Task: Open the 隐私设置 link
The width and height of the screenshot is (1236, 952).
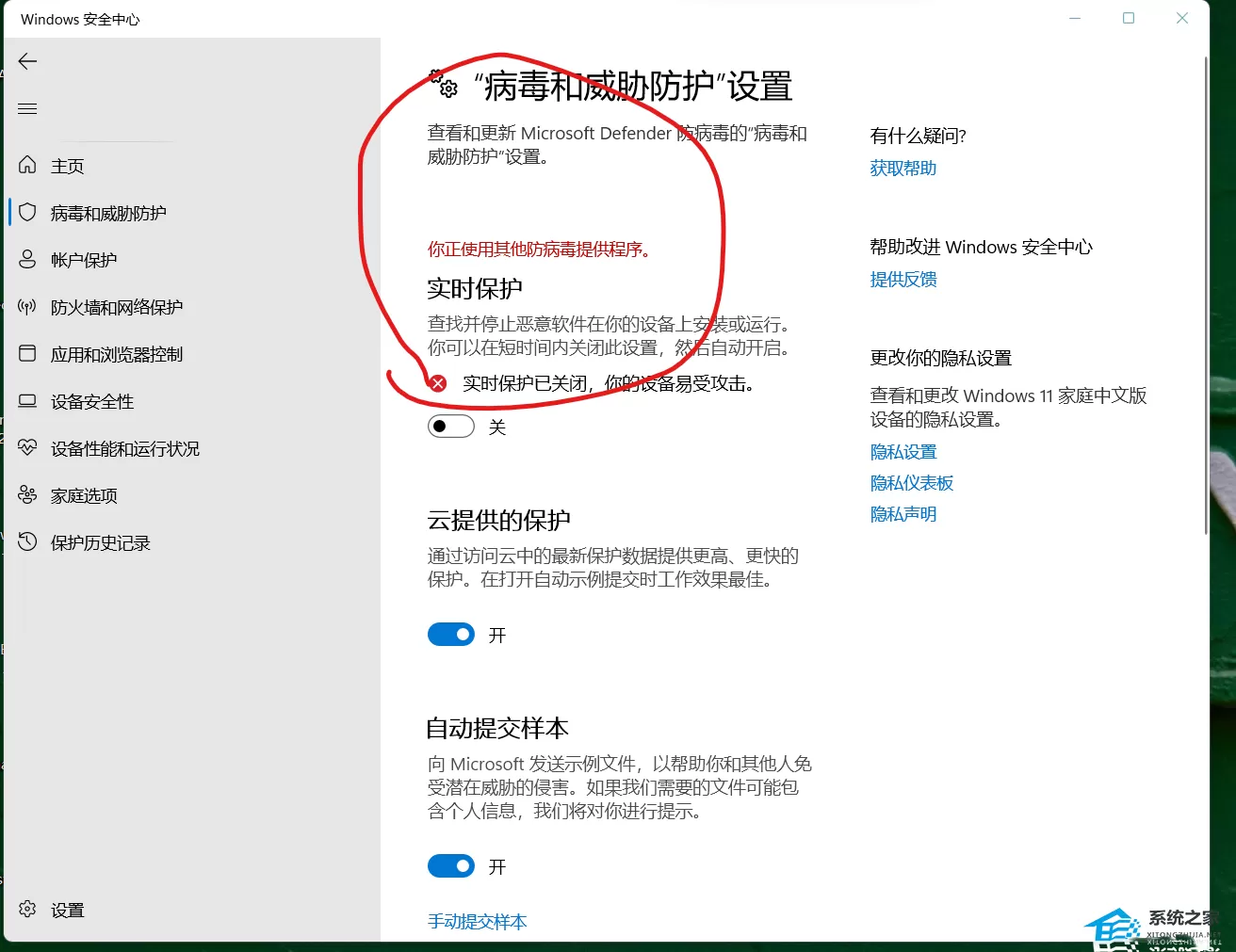Action: (x=903, y=452)
